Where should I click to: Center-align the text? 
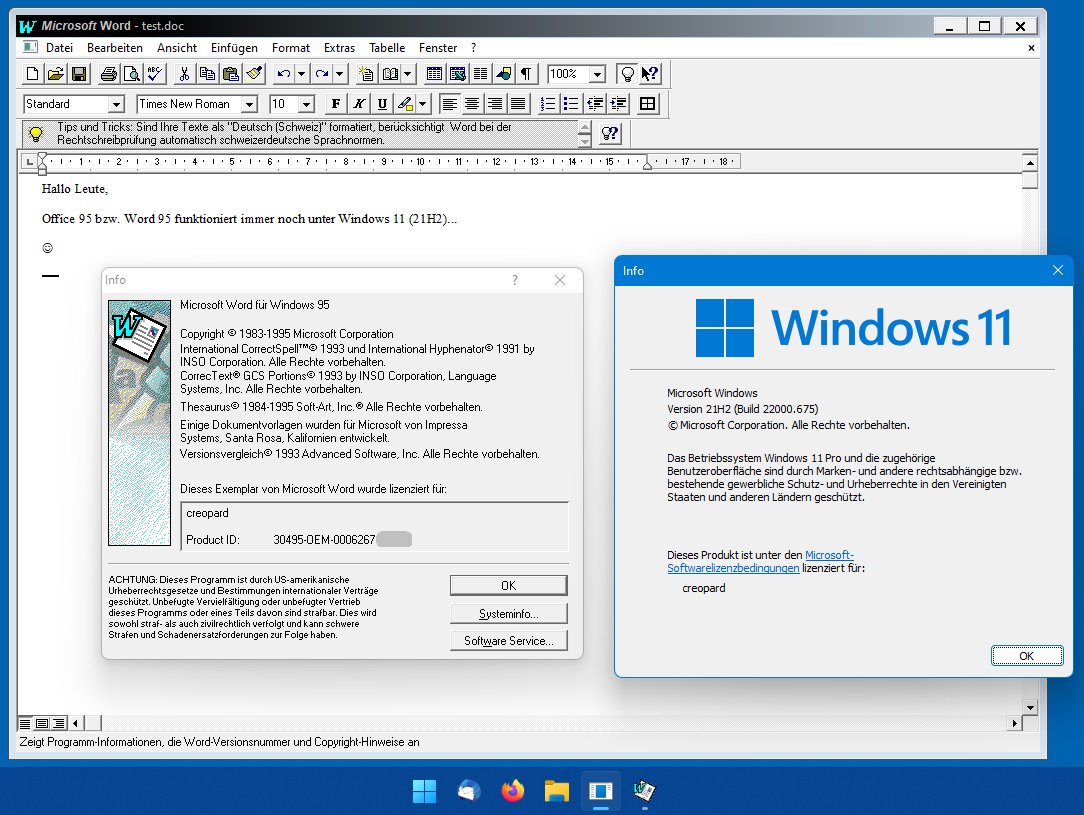point(471,104)
